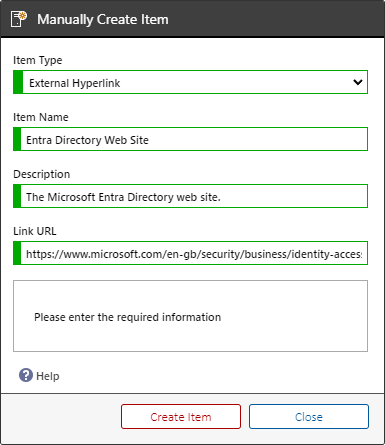This screenshot has height=445, width=385.
Task: Open the Help link
Action: tap(48, 376)
